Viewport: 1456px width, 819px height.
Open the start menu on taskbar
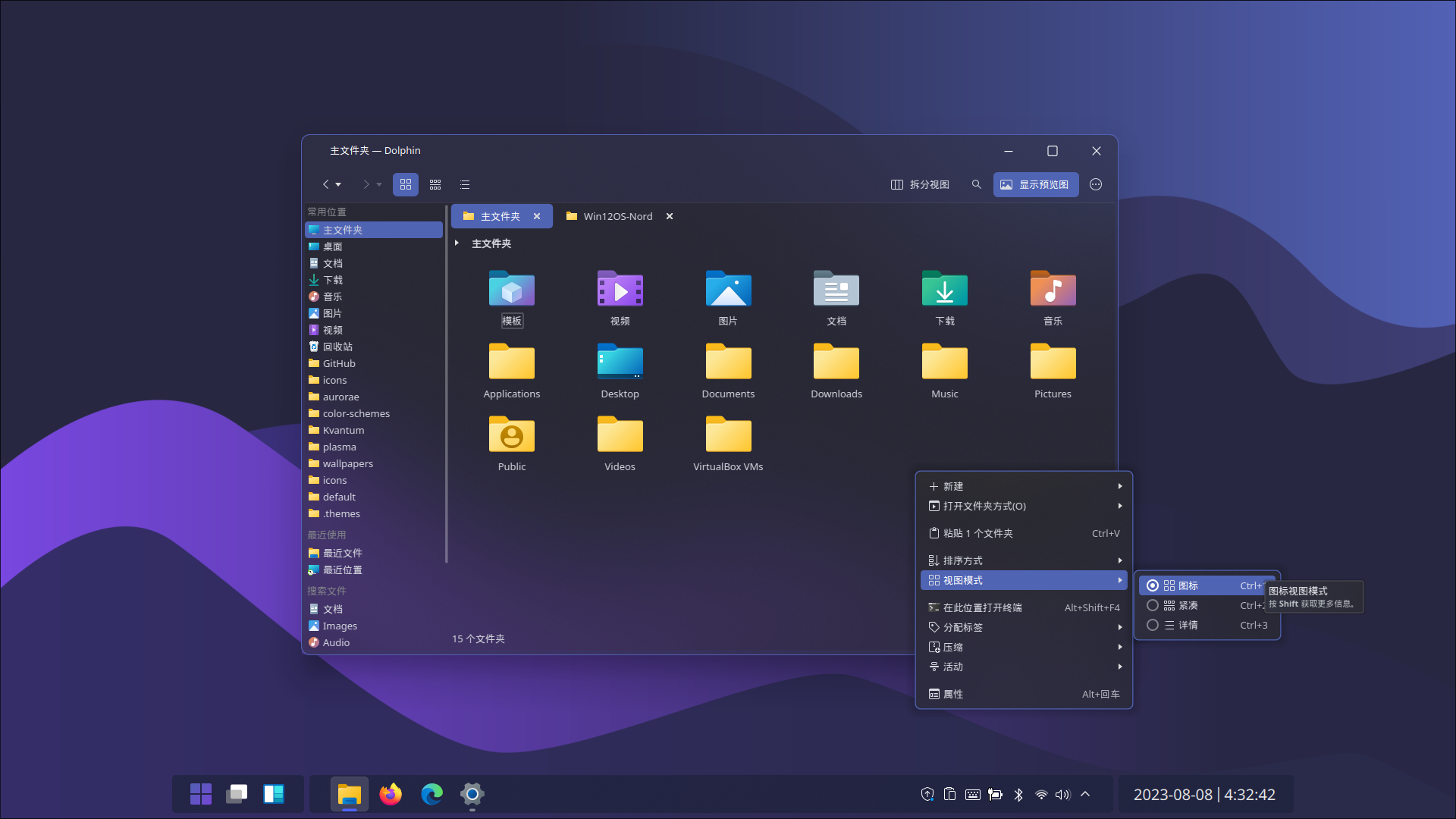coord(201,794)
